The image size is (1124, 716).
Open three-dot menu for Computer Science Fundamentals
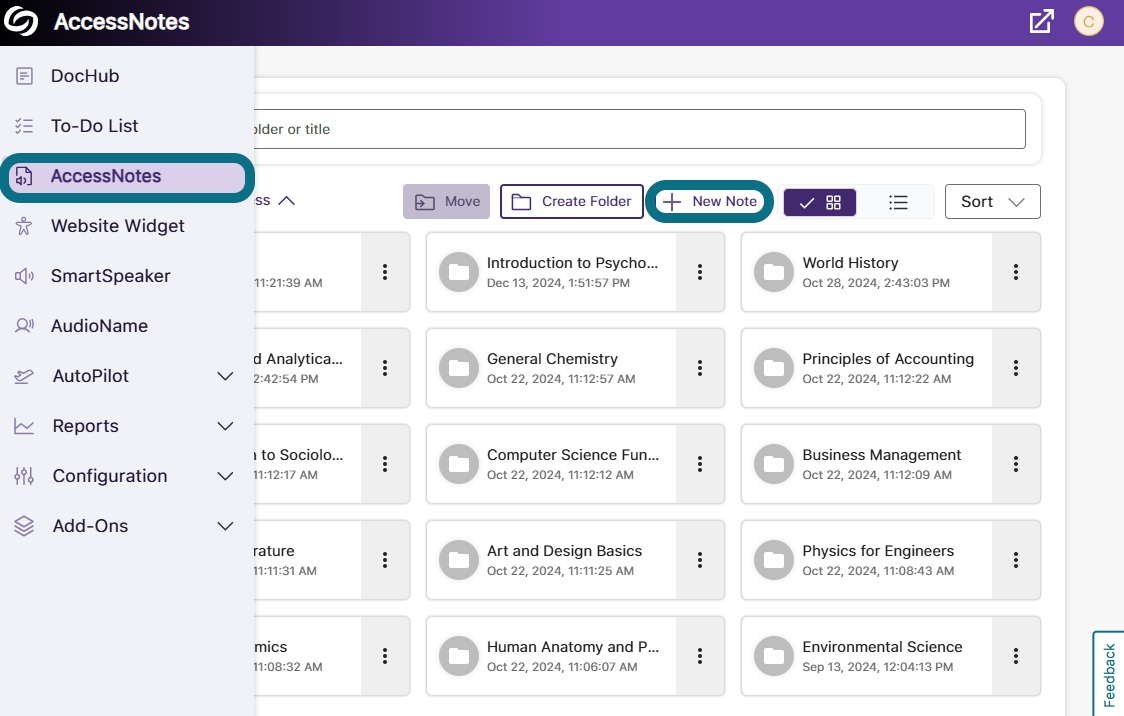pyautogui.click(x=700, y=464)
